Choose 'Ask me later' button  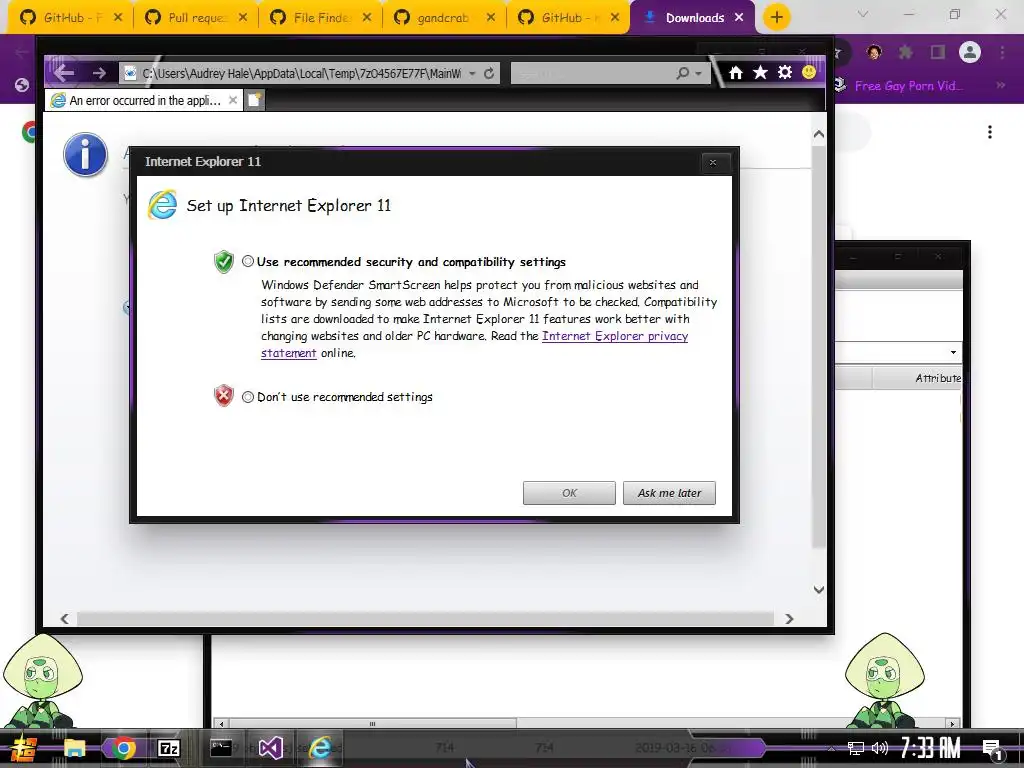[x=669, y=493]
